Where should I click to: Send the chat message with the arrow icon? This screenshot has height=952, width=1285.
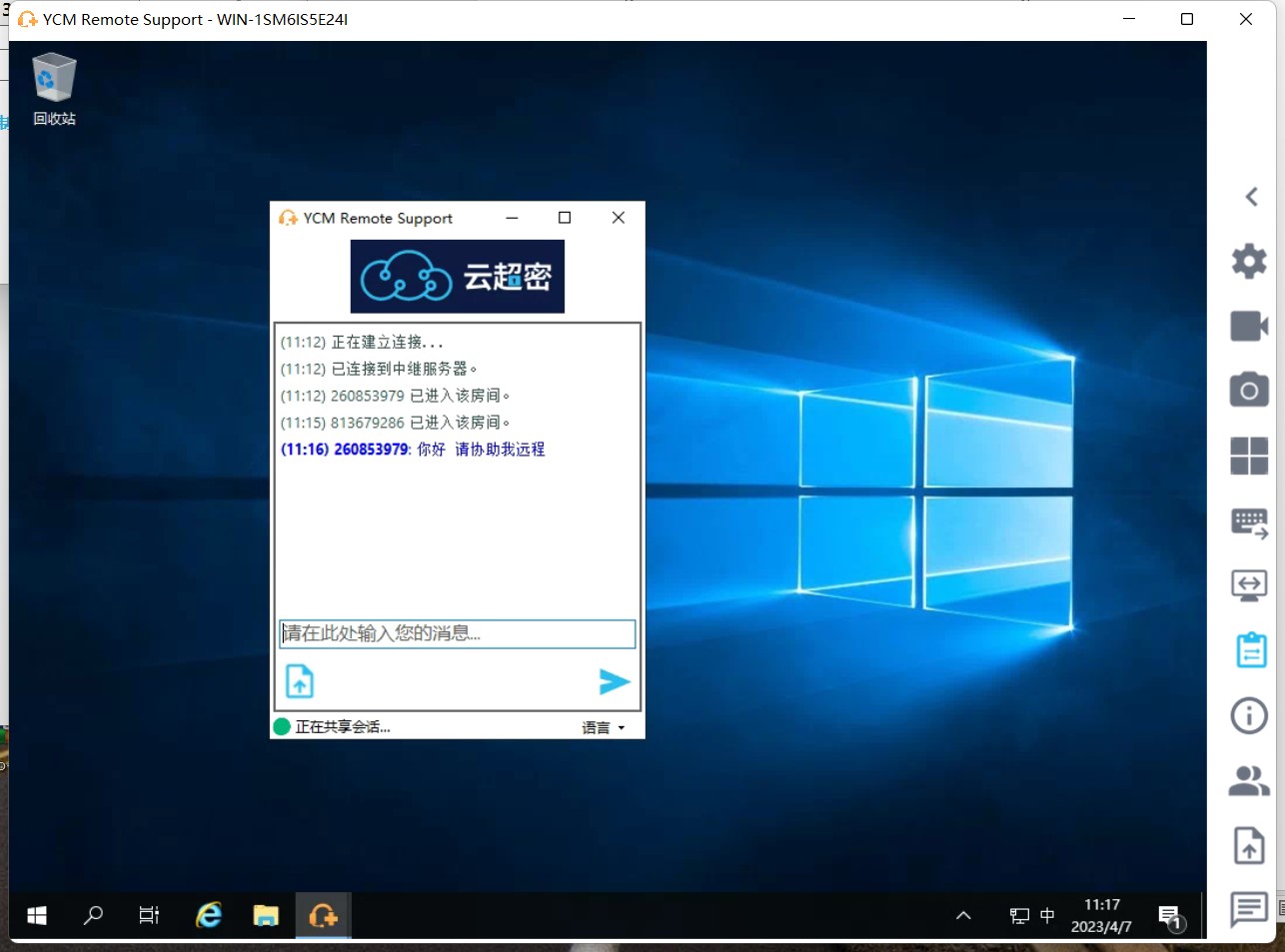[x=615, y=681]
